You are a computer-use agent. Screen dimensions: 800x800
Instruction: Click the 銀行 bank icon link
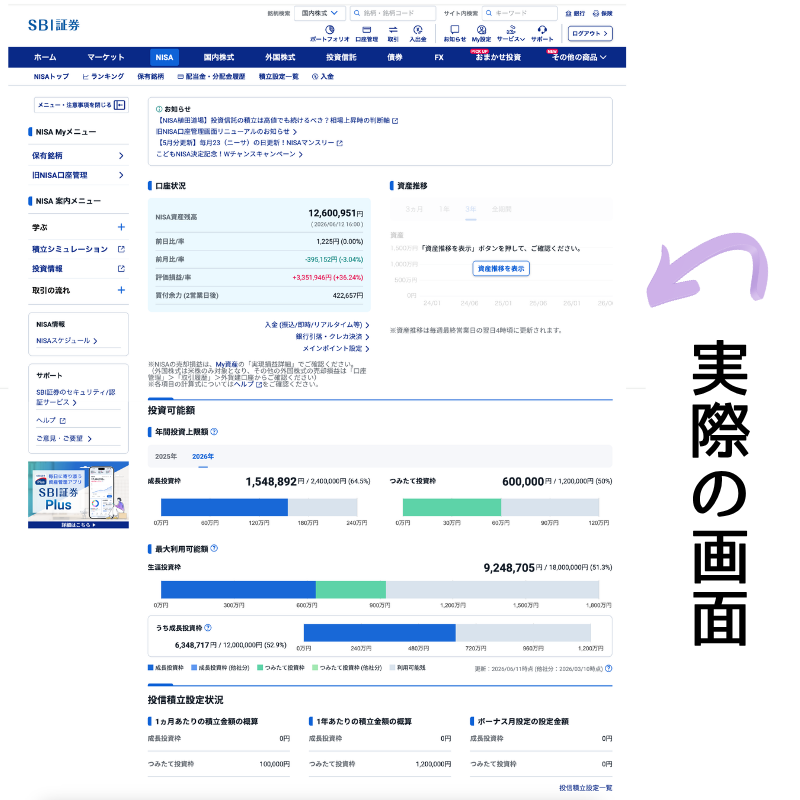(x=575, y=13)
